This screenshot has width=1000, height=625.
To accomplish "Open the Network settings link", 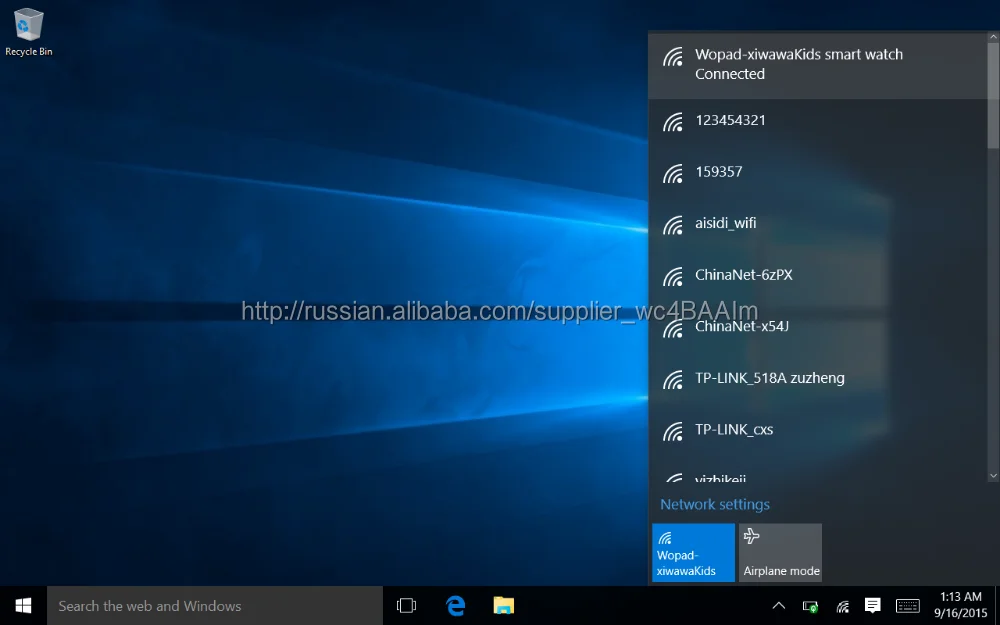I will click(x=715, y=504).
